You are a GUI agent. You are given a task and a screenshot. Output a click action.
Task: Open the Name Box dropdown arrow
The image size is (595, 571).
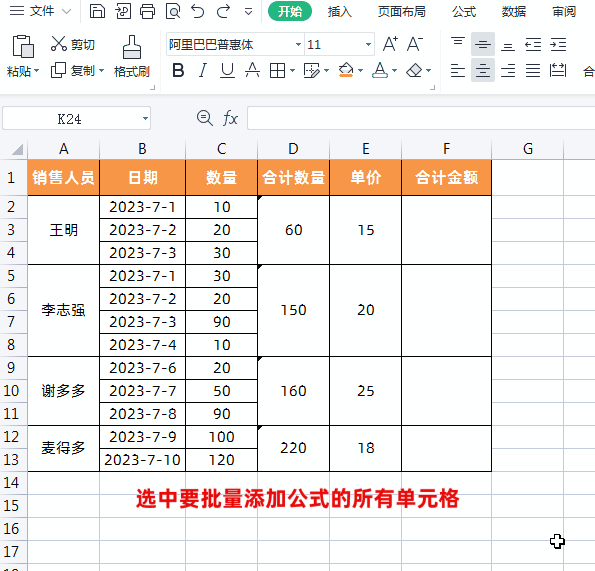point(145,118)
